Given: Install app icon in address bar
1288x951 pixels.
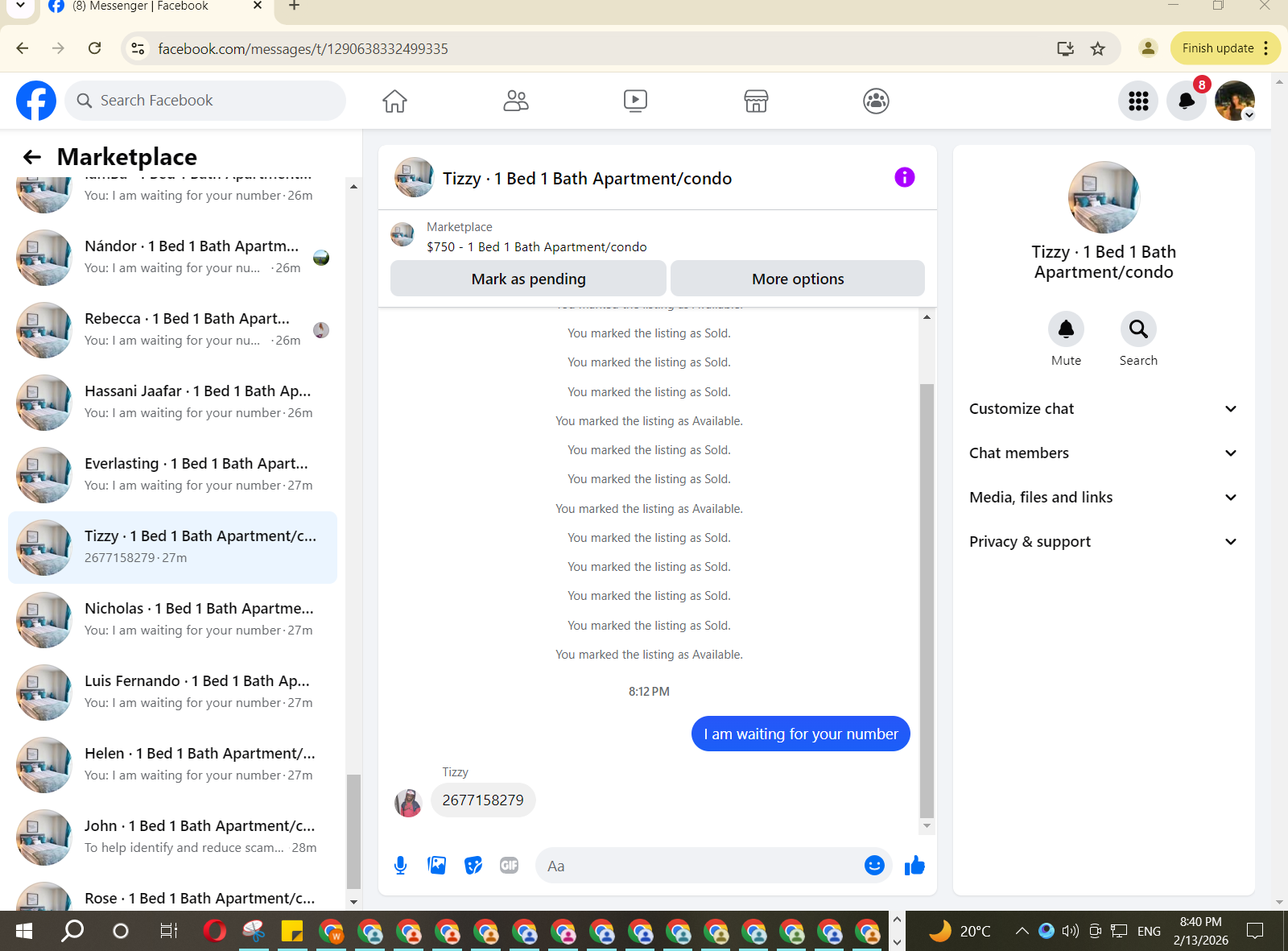Looking at the screenshot, I should (x=1066, y=48).
